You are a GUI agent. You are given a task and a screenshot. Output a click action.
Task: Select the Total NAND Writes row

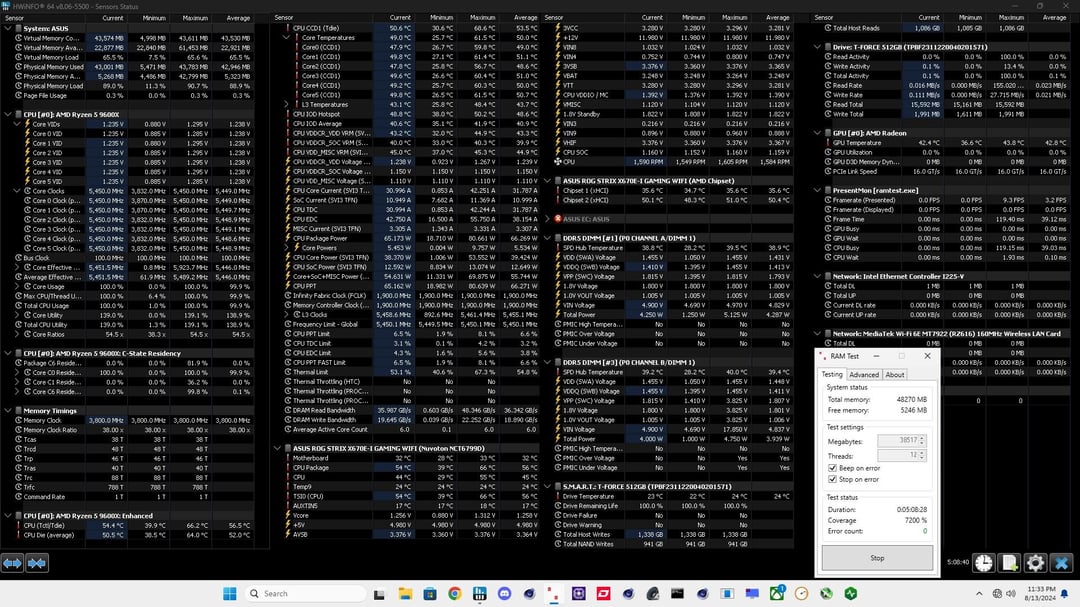tap(669, 544)
